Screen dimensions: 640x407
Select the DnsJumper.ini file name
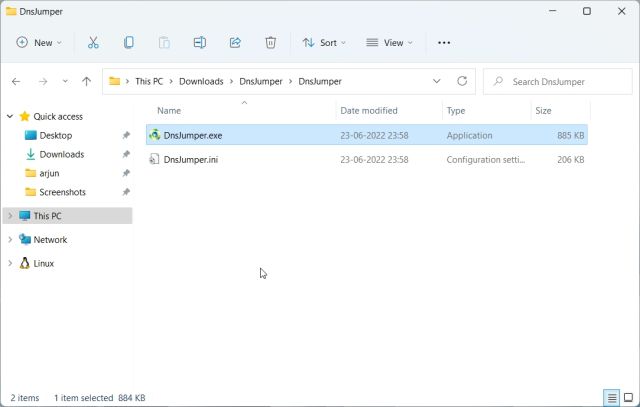pos(191,160)
